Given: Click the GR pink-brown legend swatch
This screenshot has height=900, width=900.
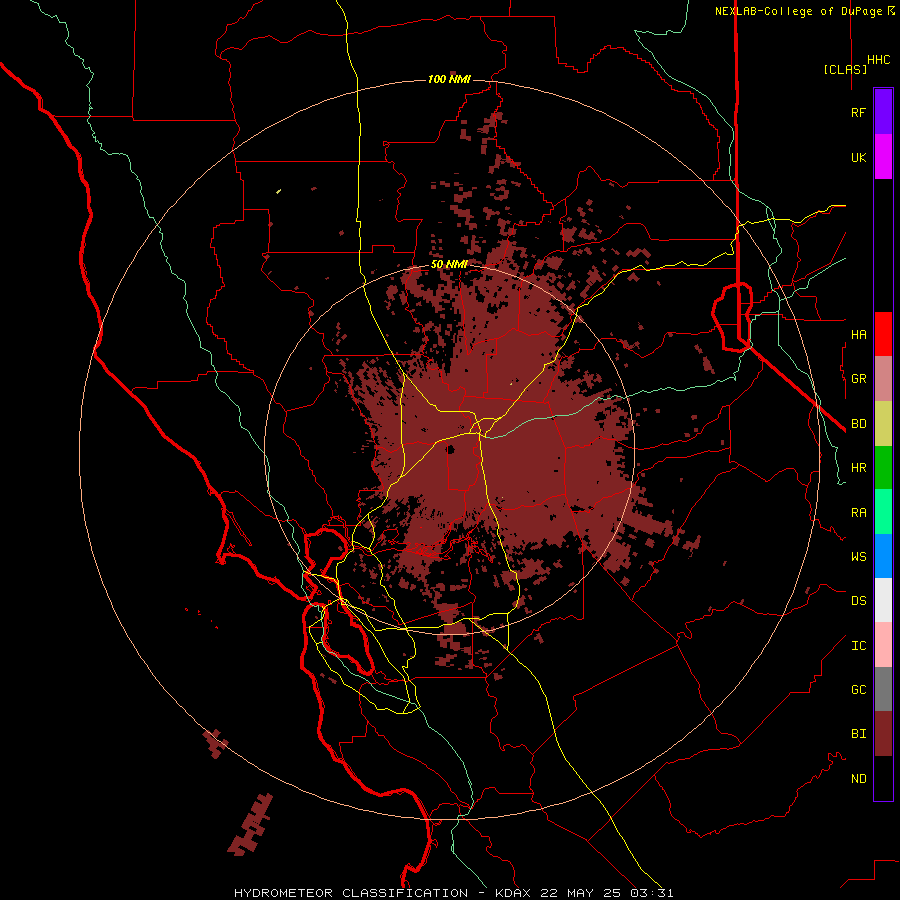Looking at the screenshot, I should point(883,379).
